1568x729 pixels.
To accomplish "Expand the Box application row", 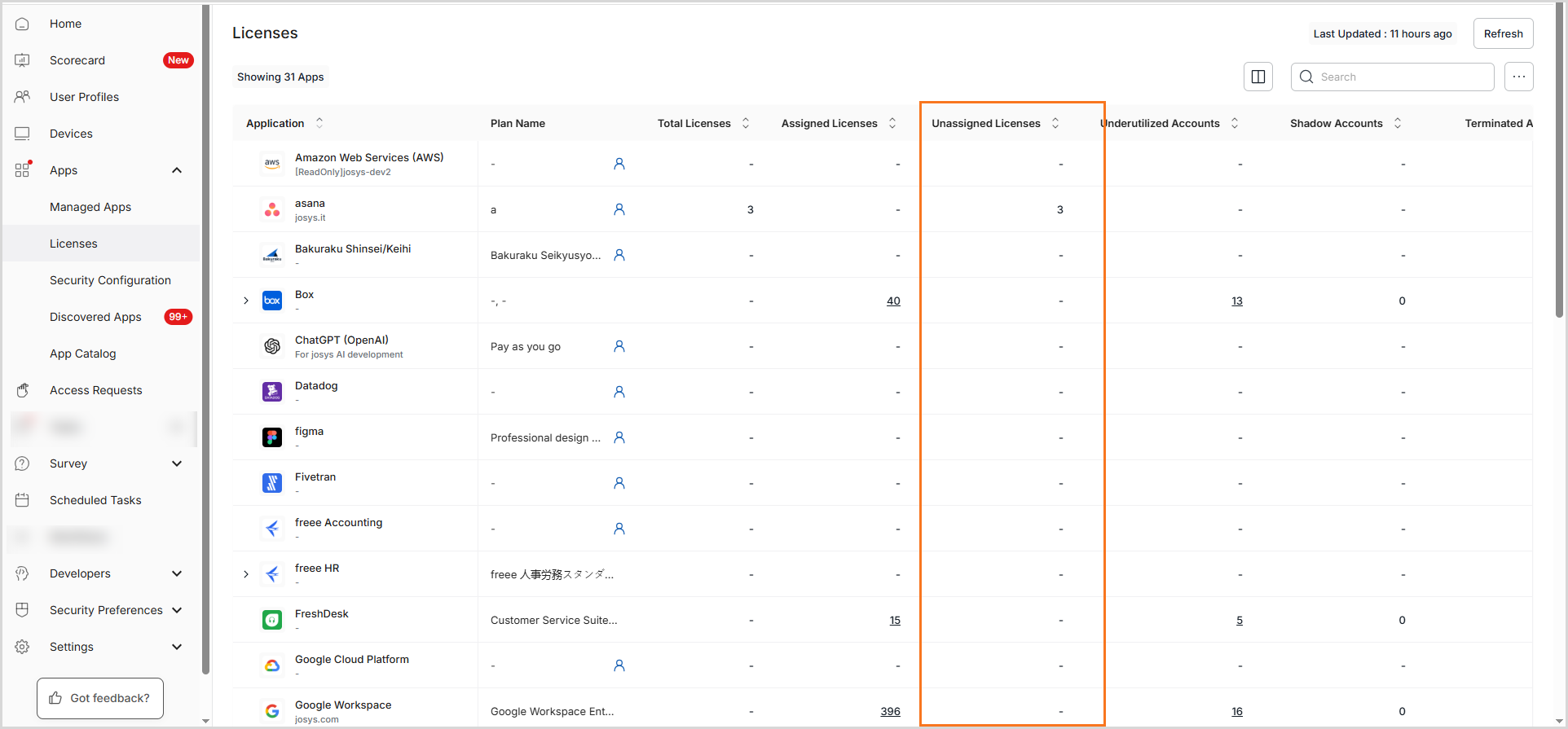I will (246, 301).
